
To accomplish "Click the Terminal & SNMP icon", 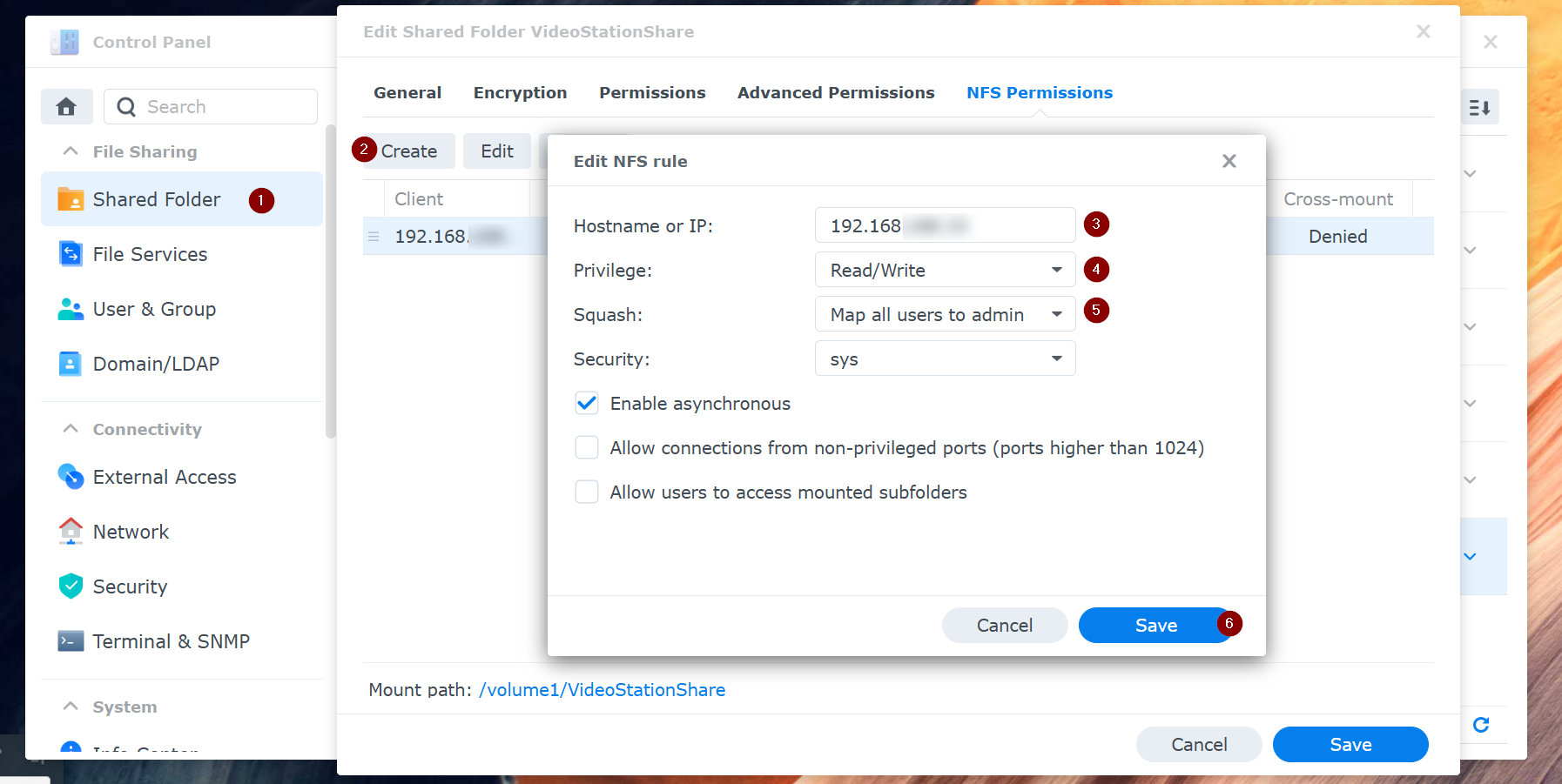I will tap(71, 641).
